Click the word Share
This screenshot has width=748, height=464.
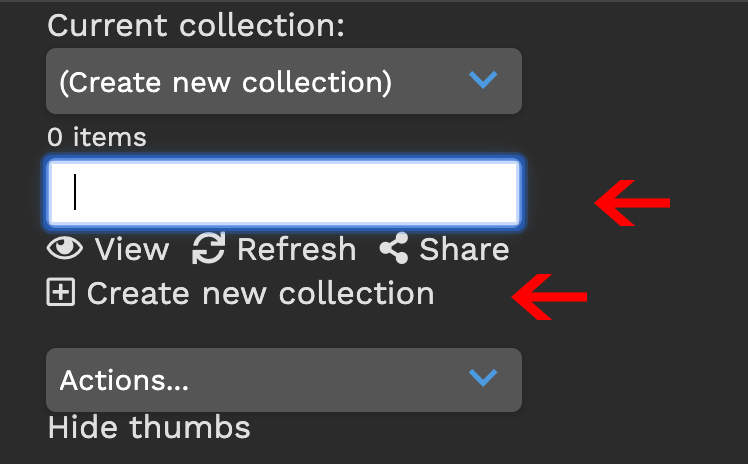pyautogui.click(x=464, y=249)
